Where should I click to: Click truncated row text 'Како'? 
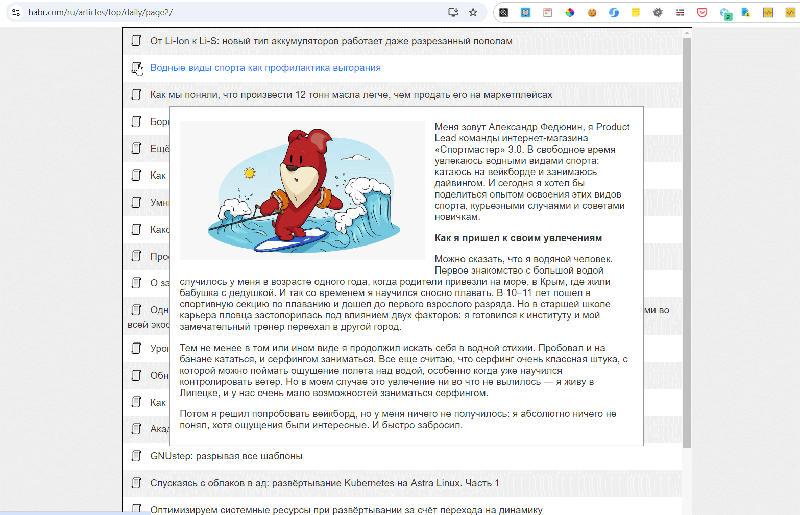(159, 230)
